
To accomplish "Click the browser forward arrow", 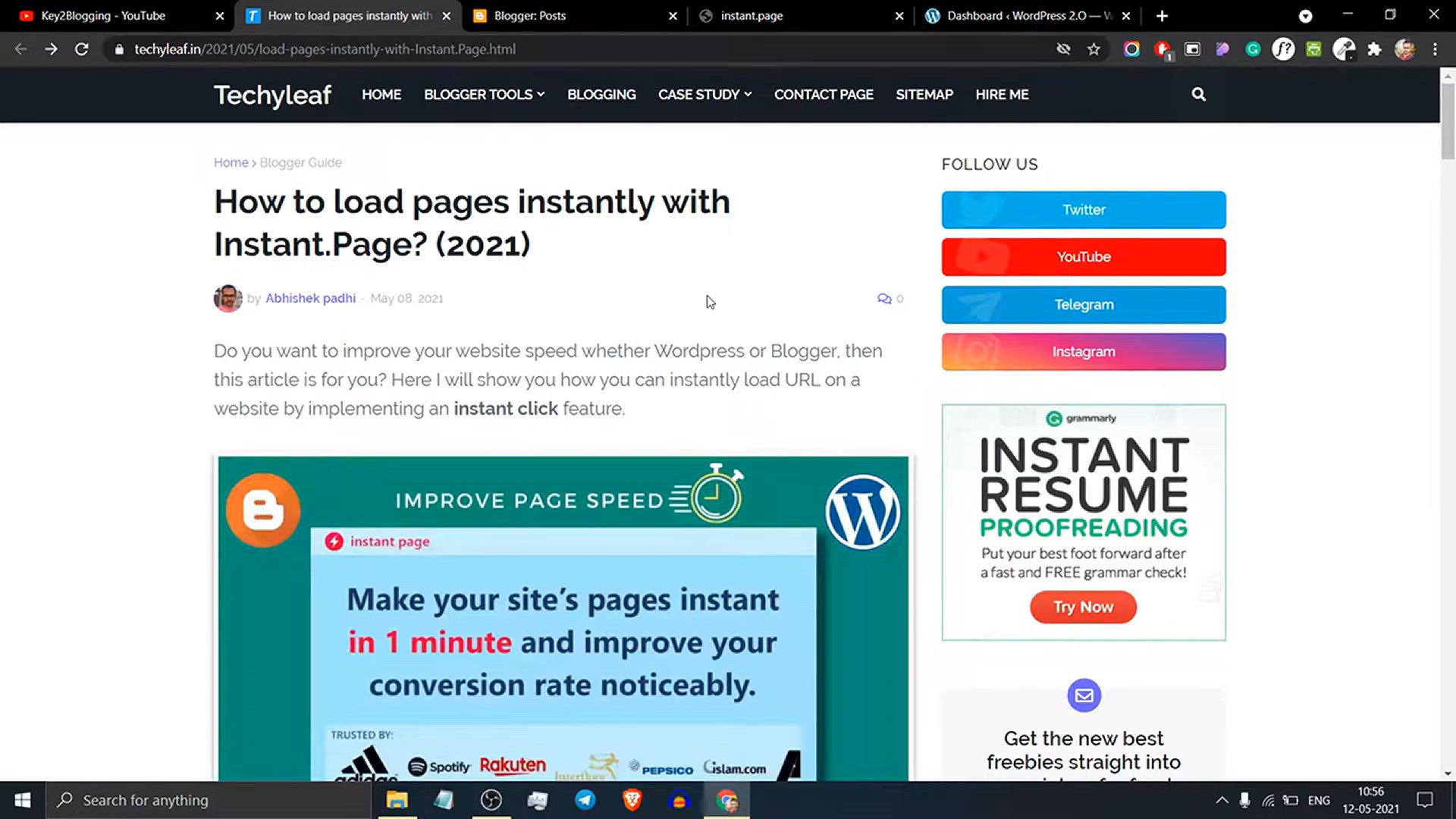I will pos(51,49).
